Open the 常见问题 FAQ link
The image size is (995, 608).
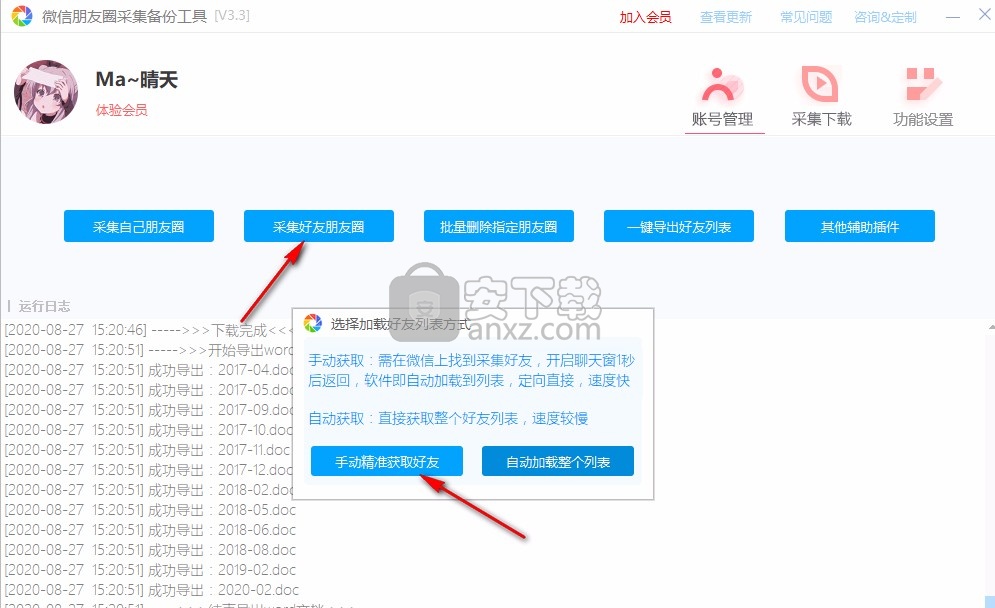click(x=806, y=17)
